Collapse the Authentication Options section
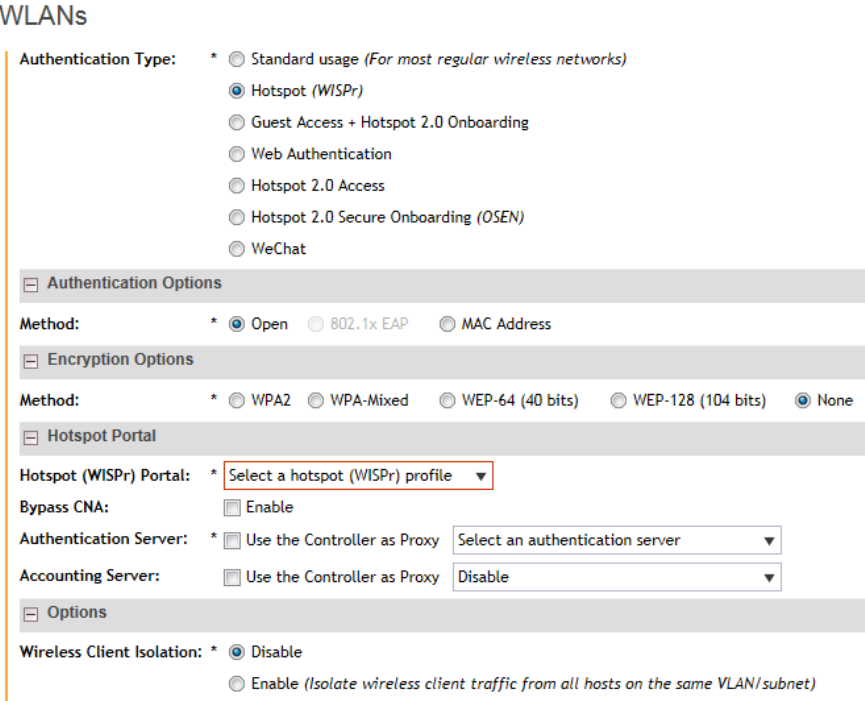Viewport: 865px width, 701px height. (32, 284)
